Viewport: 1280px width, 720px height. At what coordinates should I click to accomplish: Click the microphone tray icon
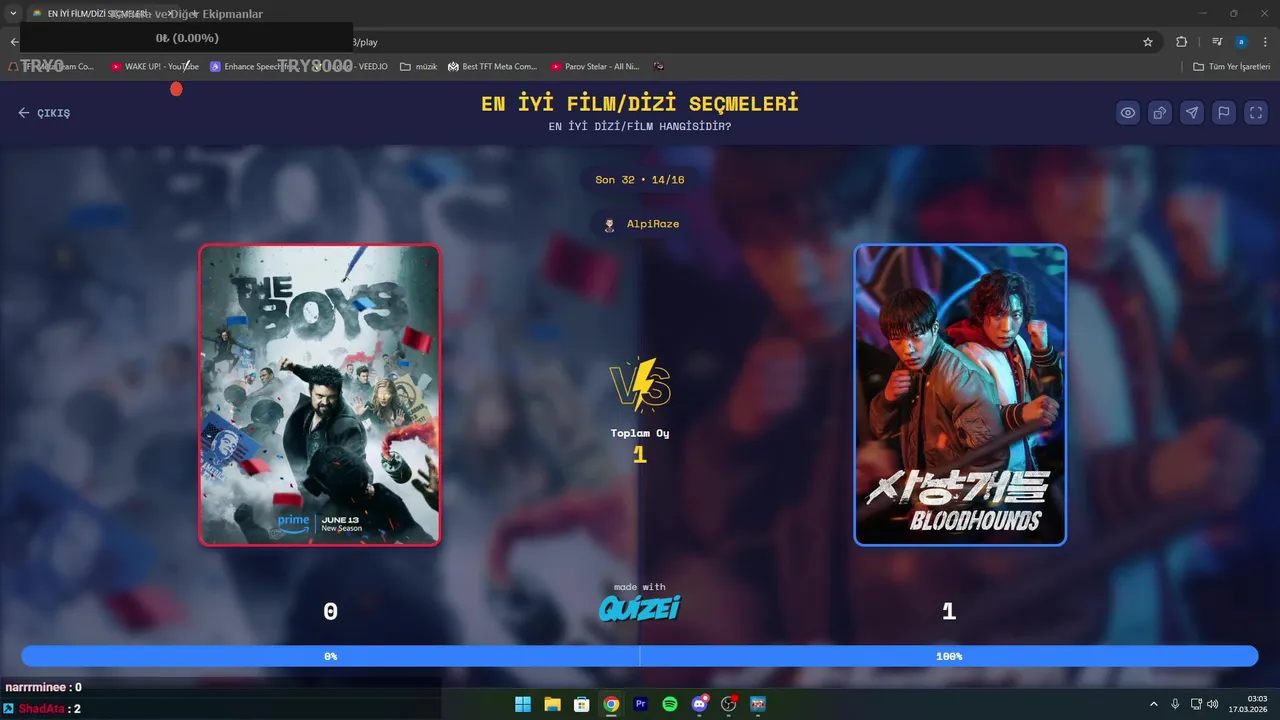[1175, 704]
